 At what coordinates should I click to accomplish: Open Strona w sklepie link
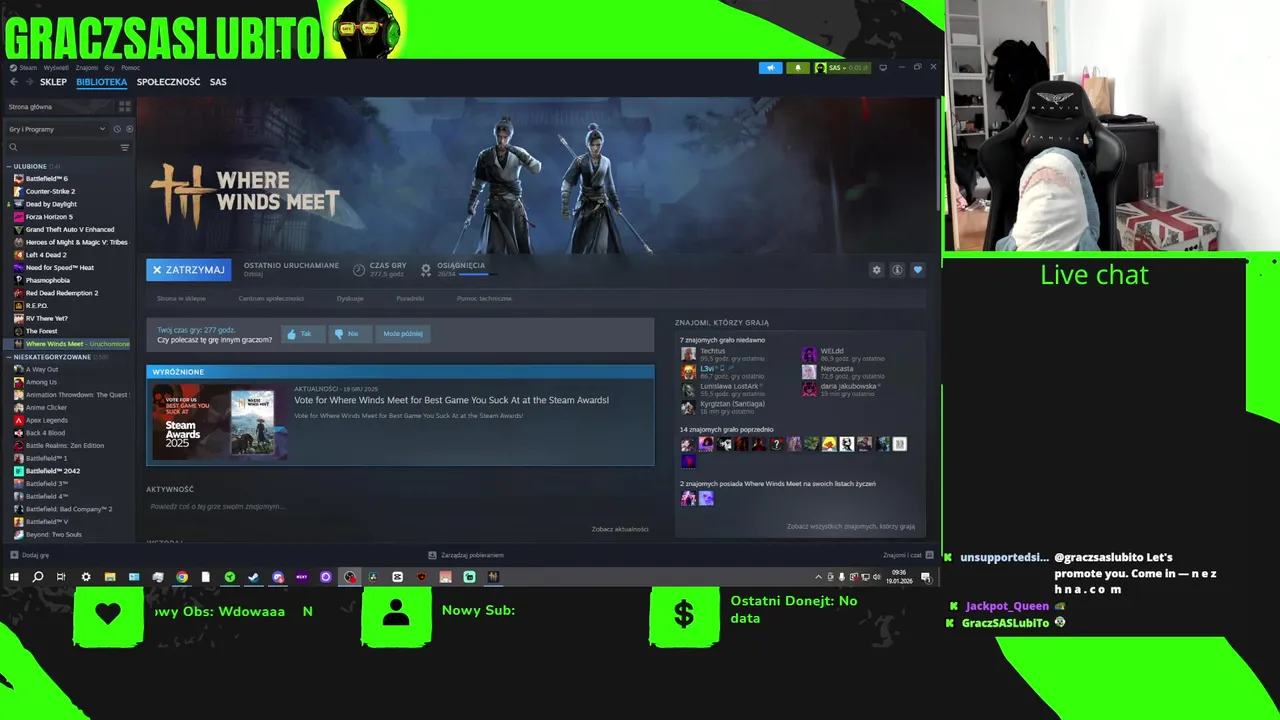[x=181, y=298]
